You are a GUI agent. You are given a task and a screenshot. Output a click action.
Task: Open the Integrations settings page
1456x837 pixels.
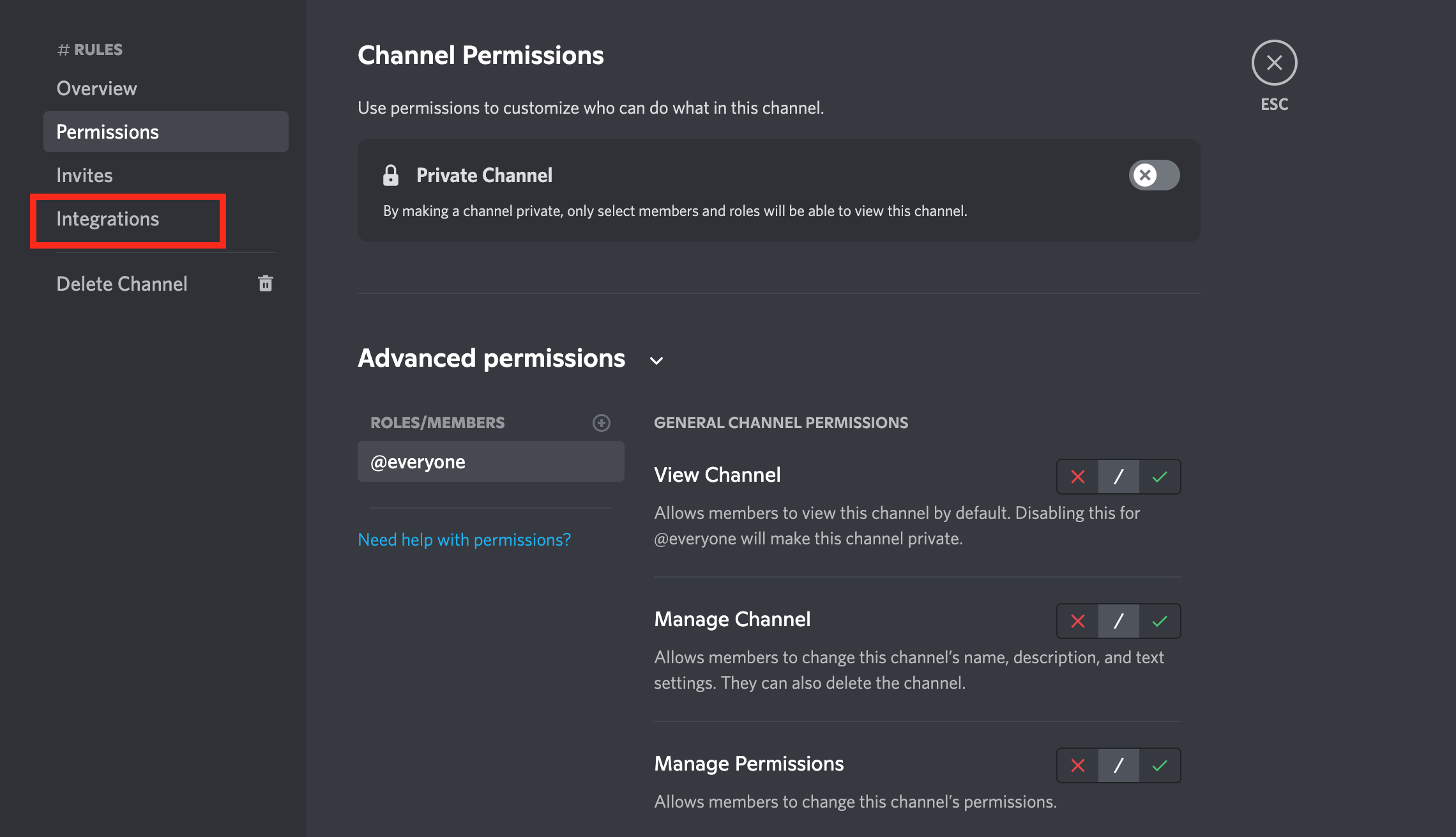109,218
